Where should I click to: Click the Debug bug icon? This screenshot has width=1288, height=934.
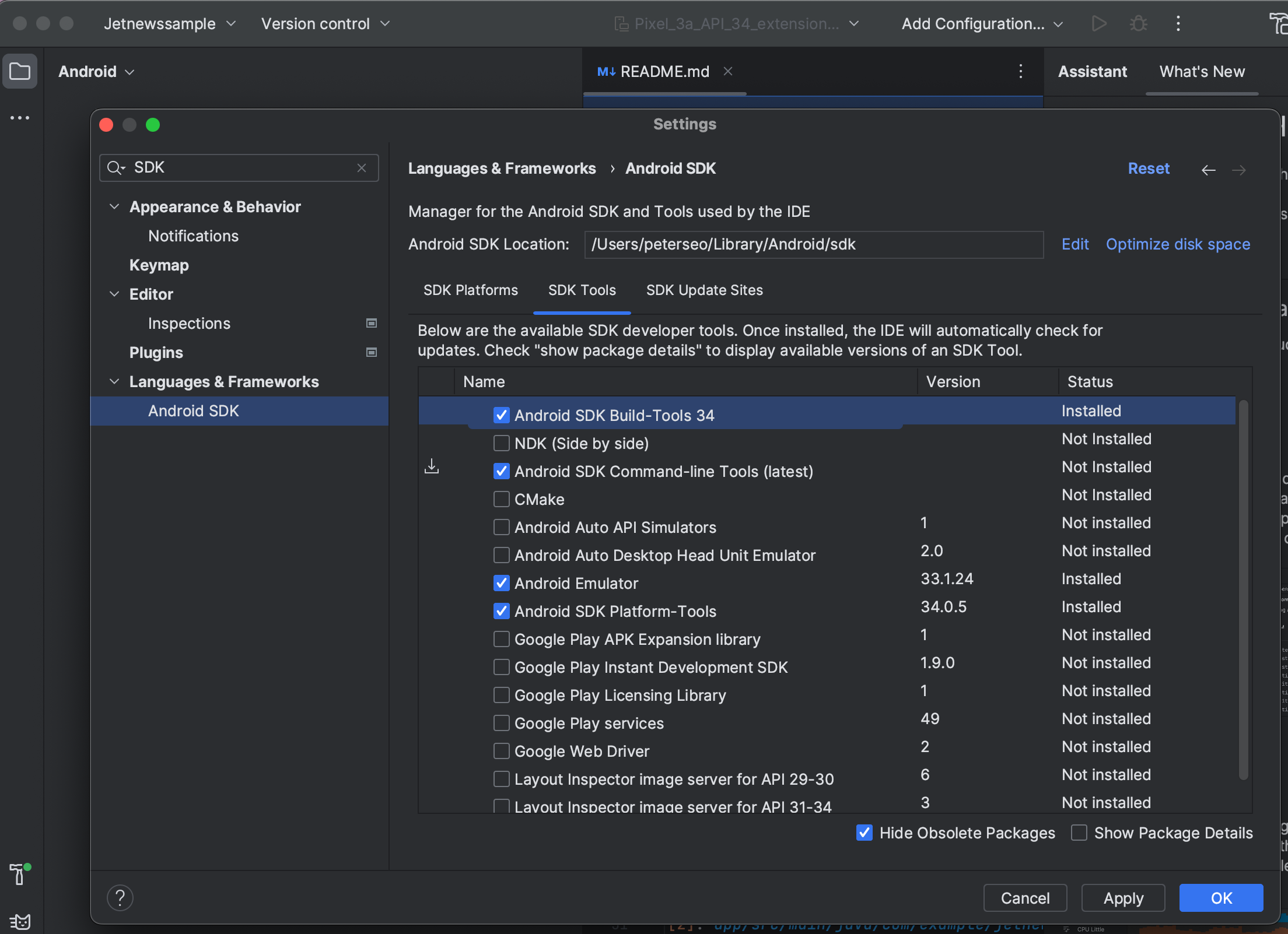coord(1138,24)
